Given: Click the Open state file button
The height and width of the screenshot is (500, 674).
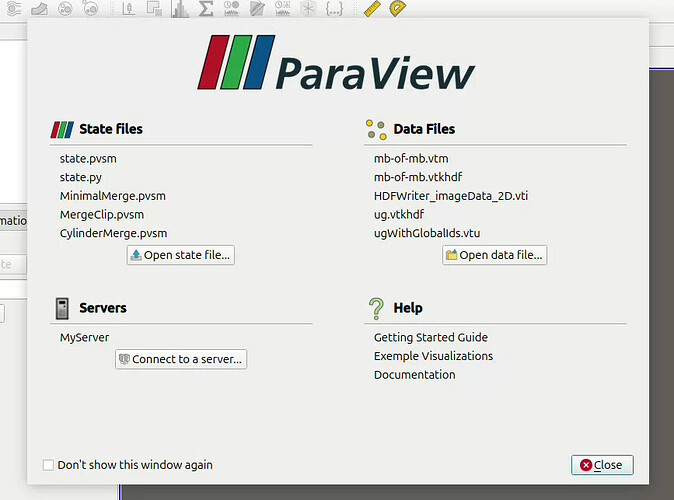Looking at the screenshot, I should coord(181,255).
